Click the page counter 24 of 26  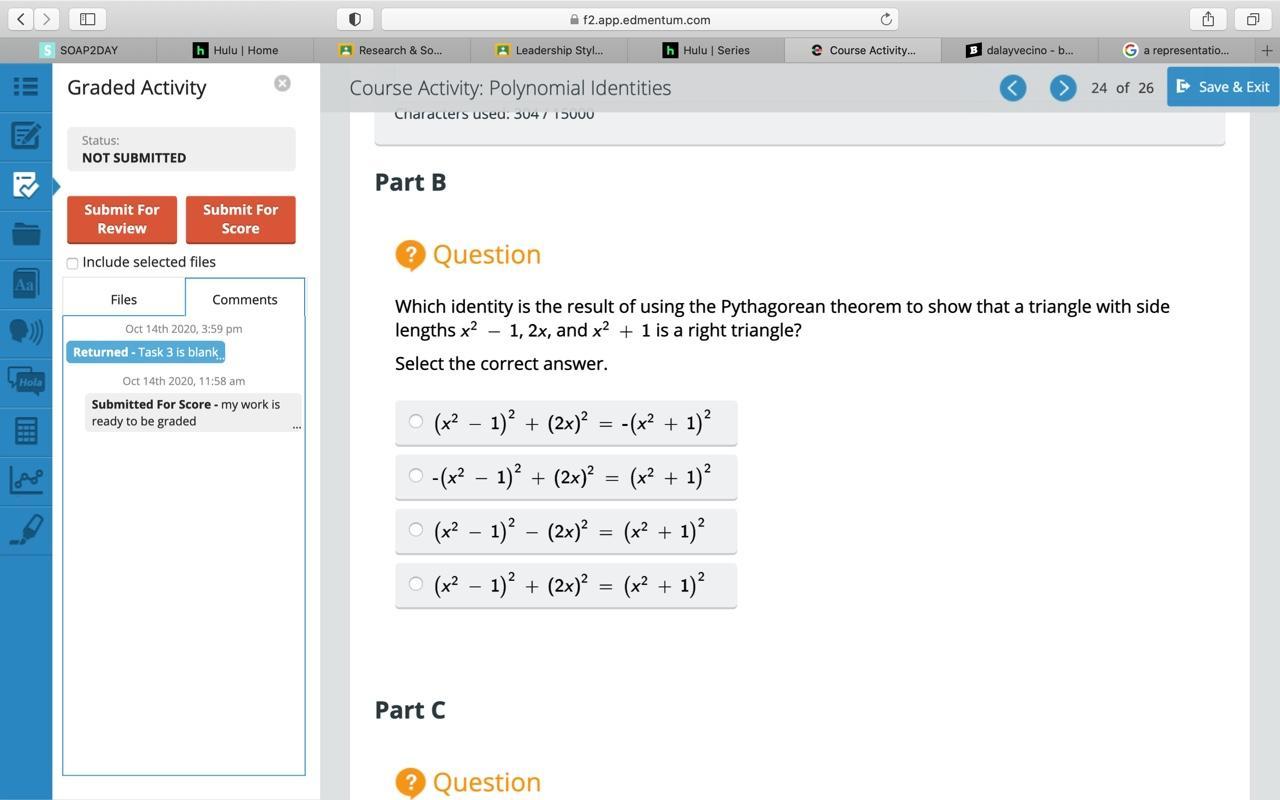[1122, 88]
